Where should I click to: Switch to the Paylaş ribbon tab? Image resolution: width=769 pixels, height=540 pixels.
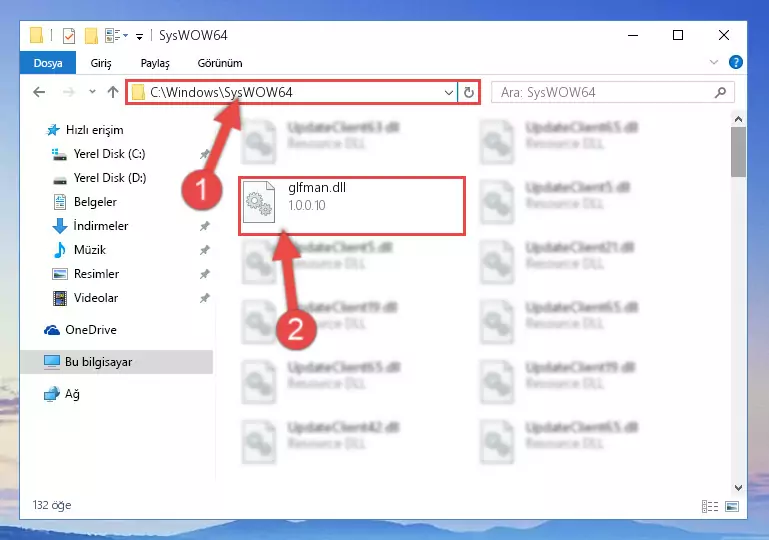[155, 63]
